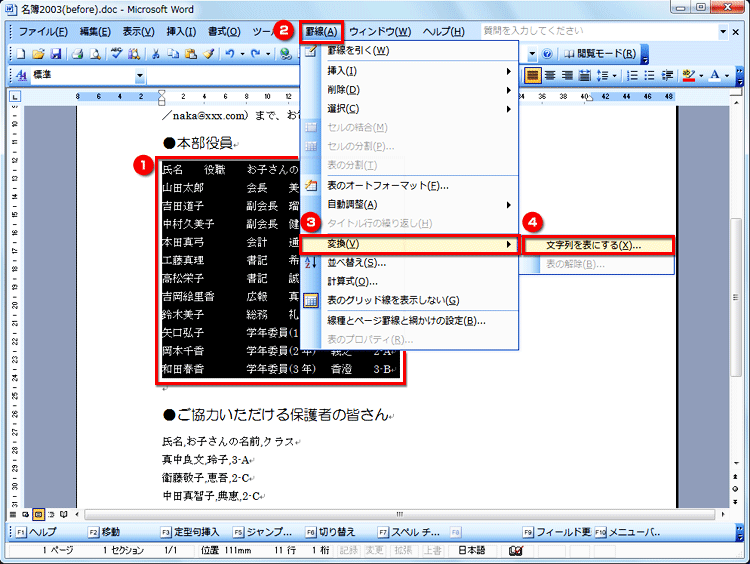
Task: Paste from clipboard icon
Action: 190,54
